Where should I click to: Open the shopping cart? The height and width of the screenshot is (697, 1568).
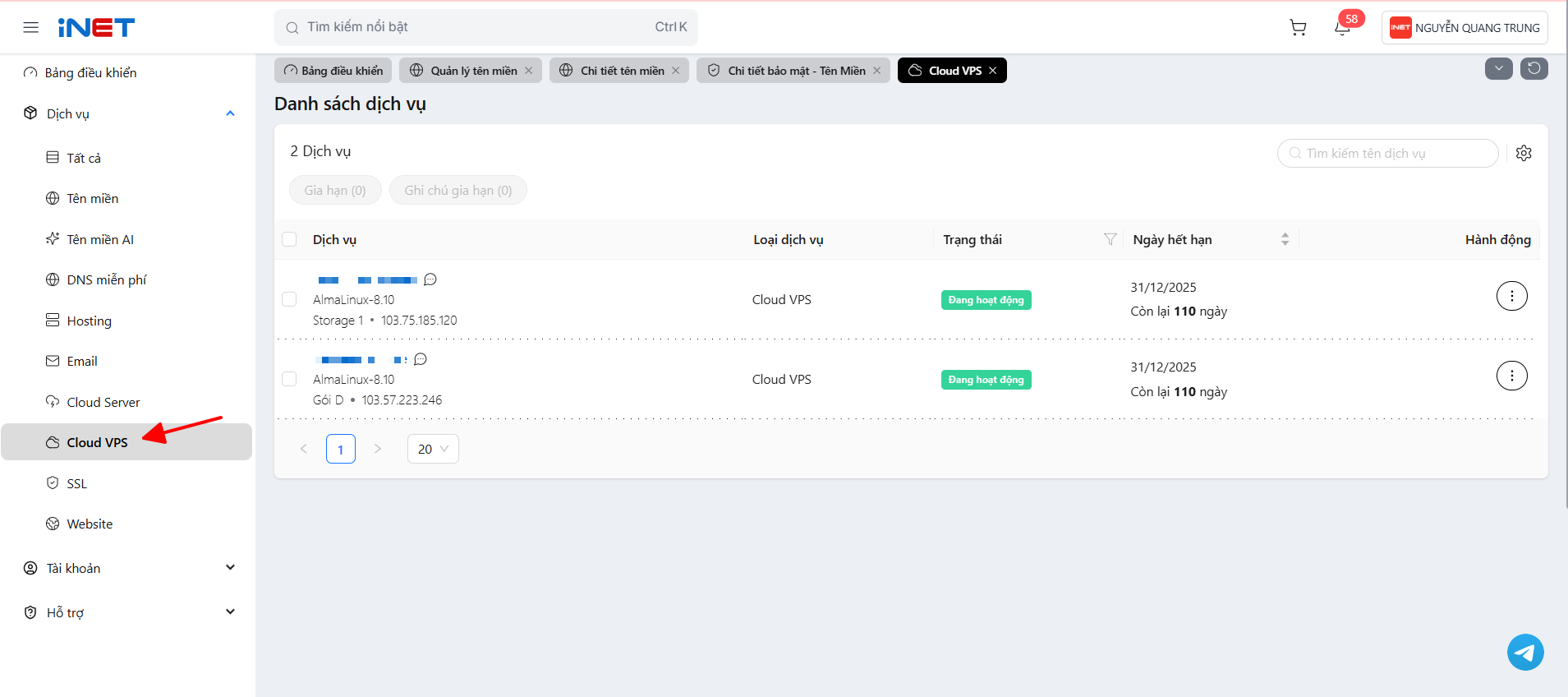tap(1298, 28)
